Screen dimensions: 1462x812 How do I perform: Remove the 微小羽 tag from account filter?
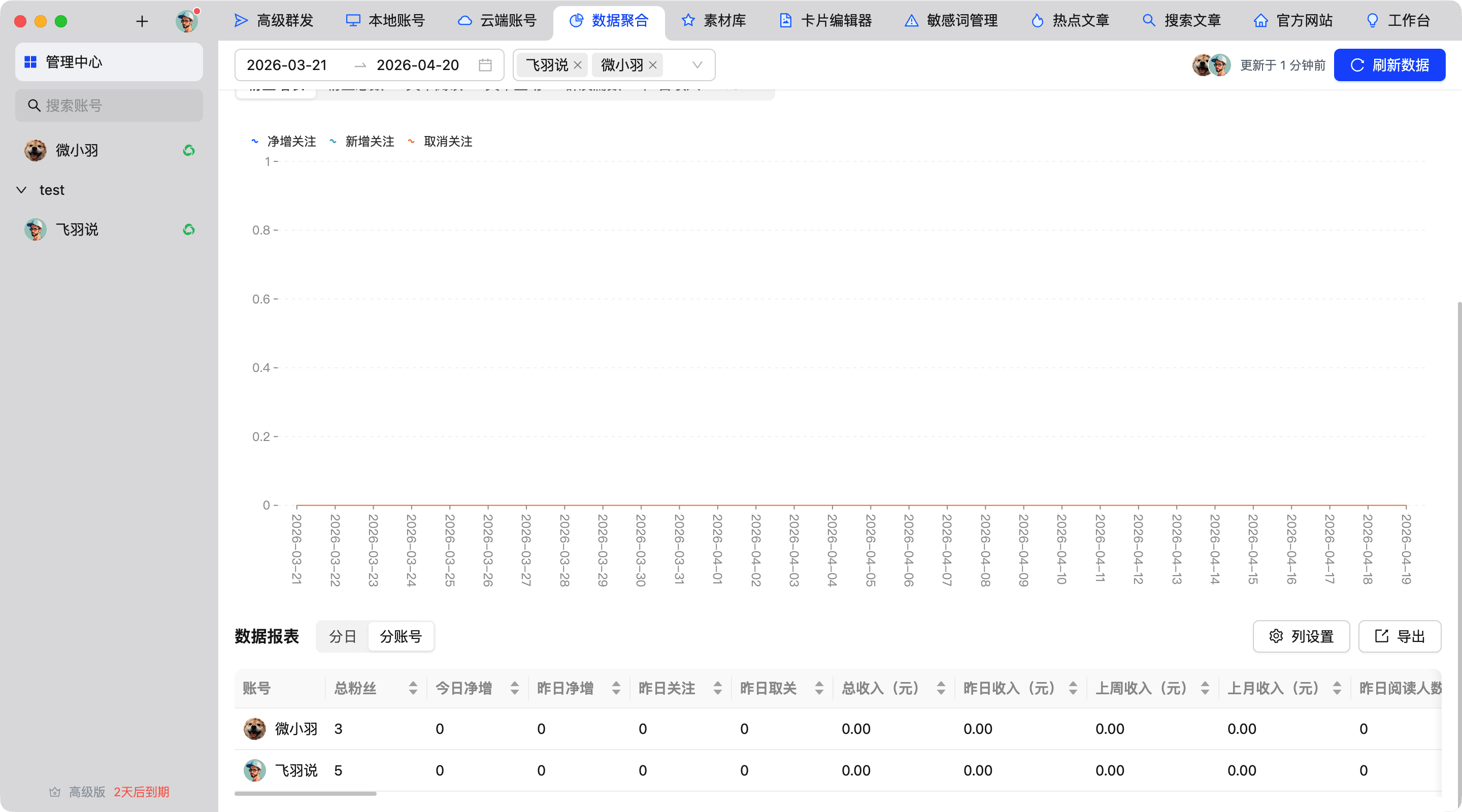coord(653,65)
